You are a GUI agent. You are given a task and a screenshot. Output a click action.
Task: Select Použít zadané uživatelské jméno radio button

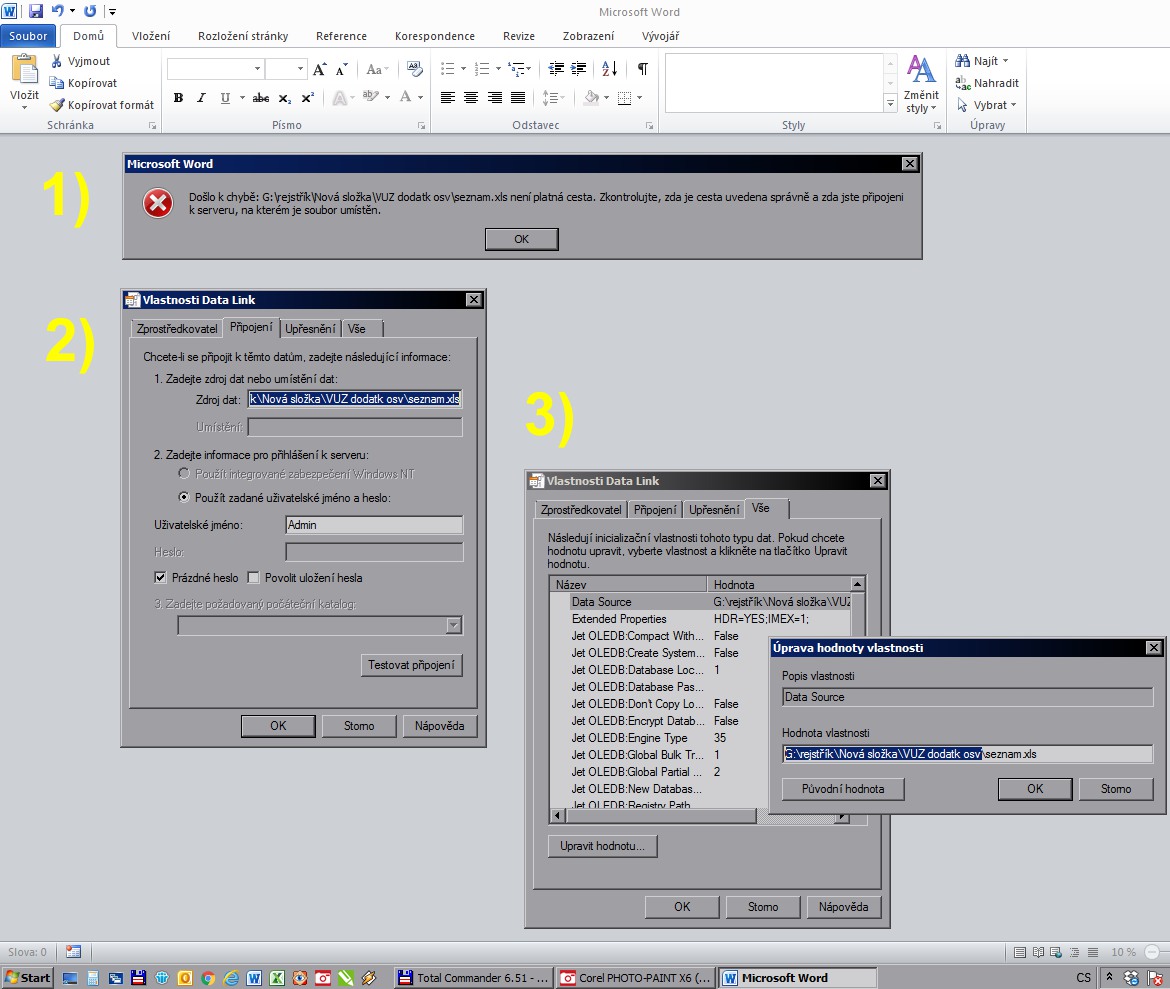coord(183,497)
